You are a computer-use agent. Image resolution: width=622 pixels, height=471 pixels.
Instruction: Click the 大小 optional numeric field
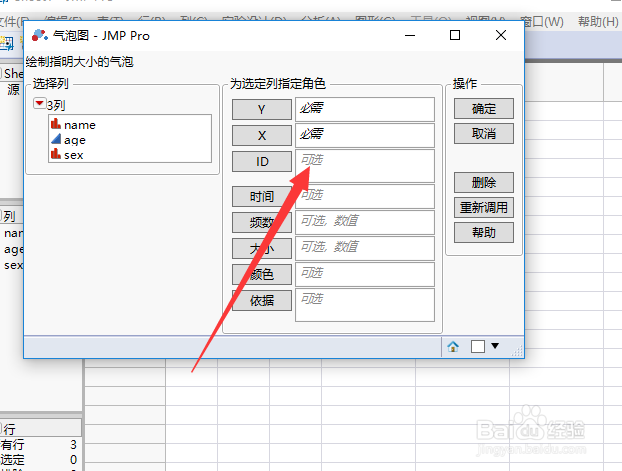365,248
